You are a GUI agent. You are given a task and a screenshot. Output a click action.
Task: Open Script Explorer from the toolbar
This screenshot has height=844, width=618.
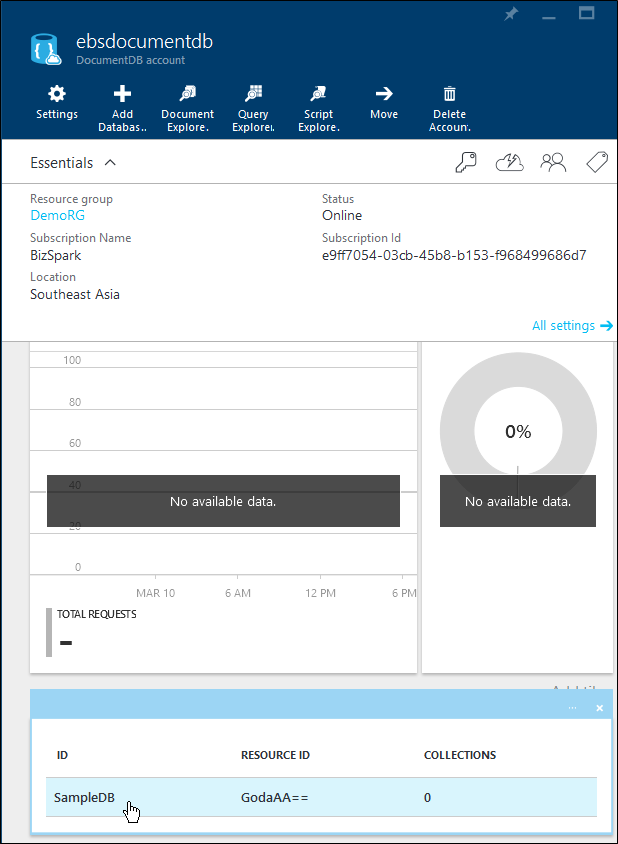(x=319, y=108)
